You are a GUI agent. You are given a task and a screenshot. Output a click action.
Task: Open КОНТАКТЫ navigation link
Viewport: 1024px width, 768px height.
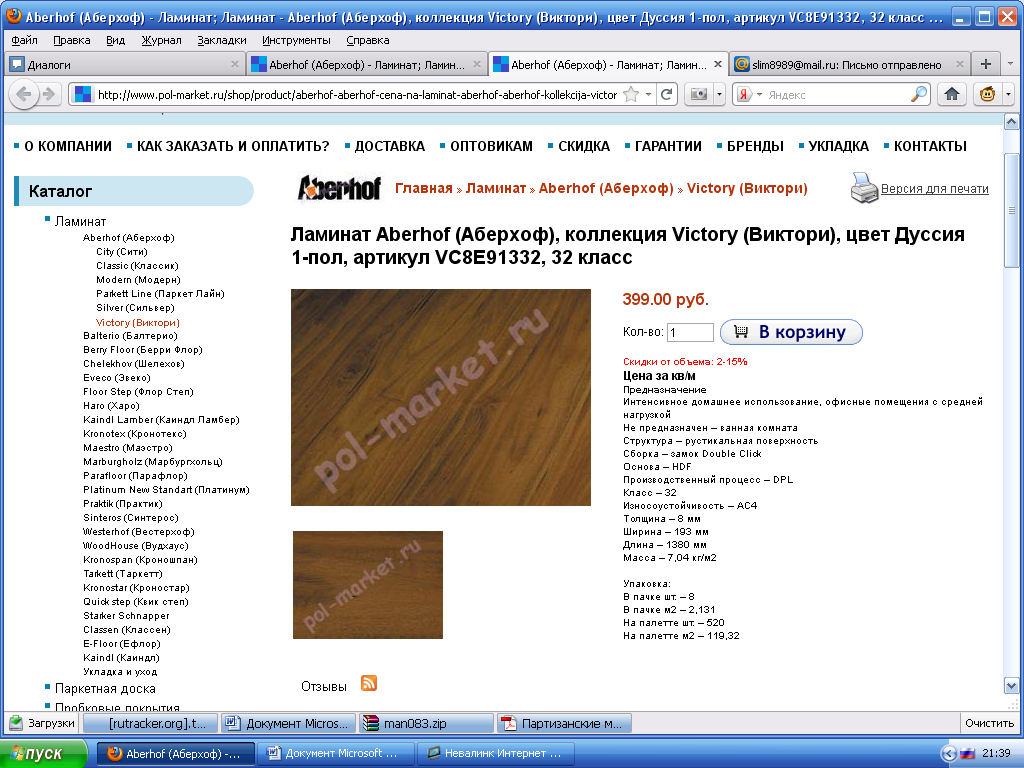tap(930, 146)
